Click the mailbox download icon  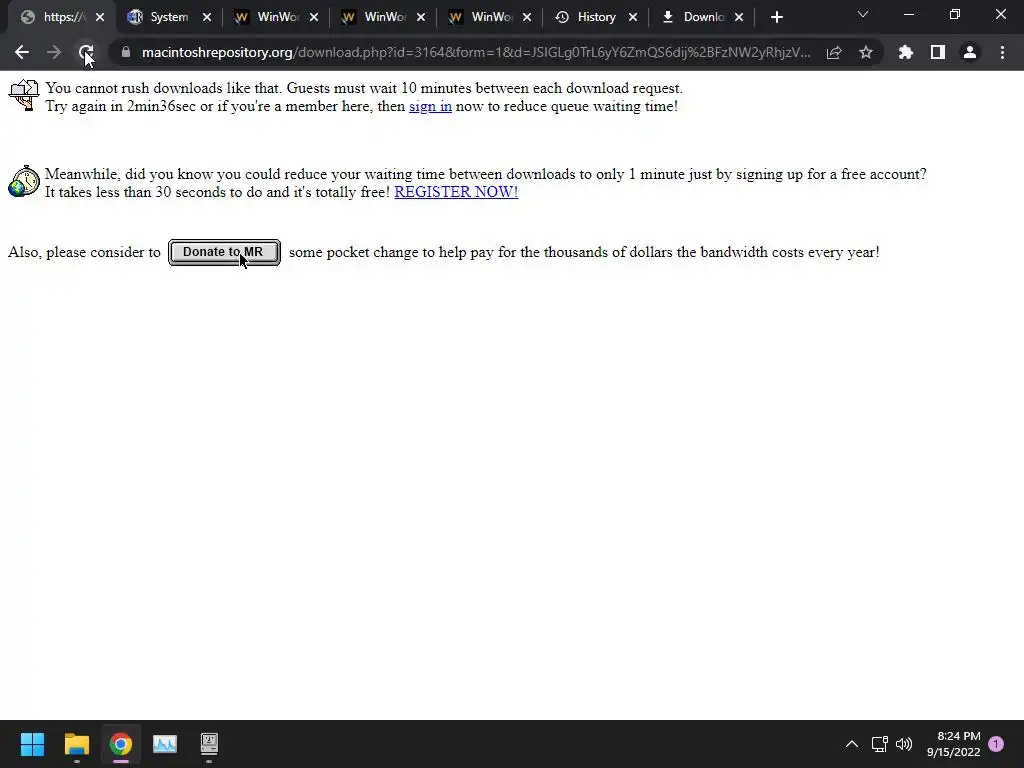[24, 95]
